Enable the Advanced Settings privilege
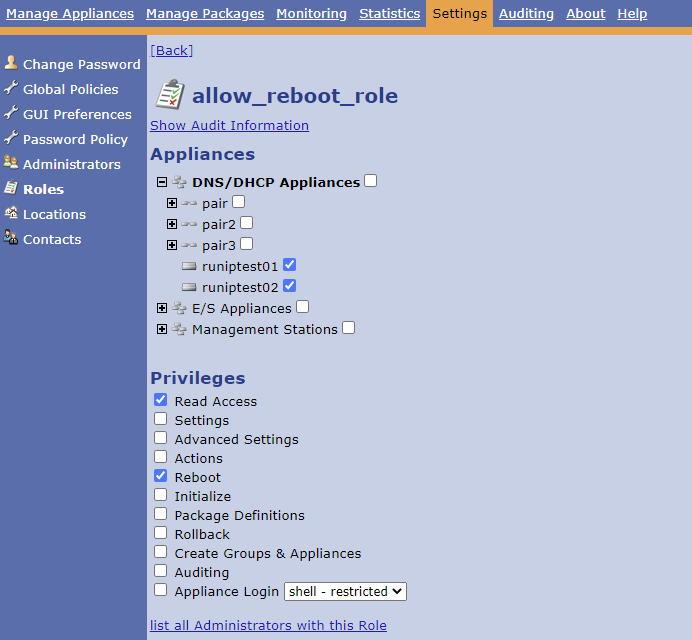Viewport: 692px width, 640px height. 161,438
